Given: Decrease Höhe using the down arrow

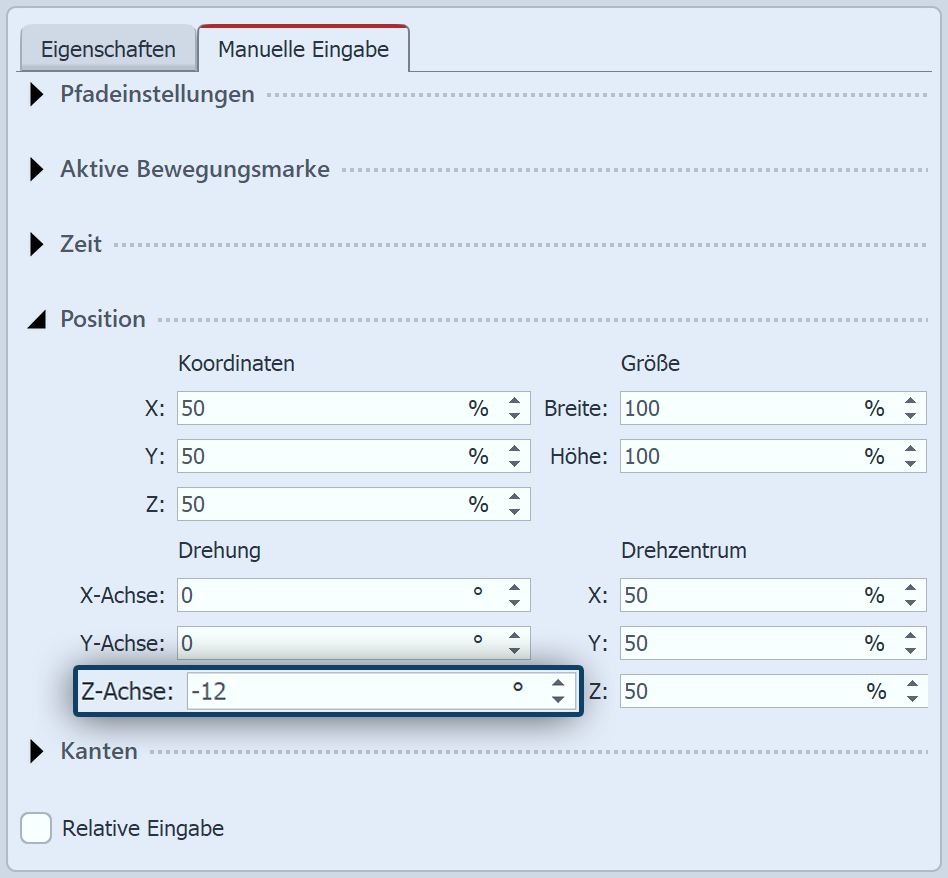Looking at the screenshot, I should (910, 464).
